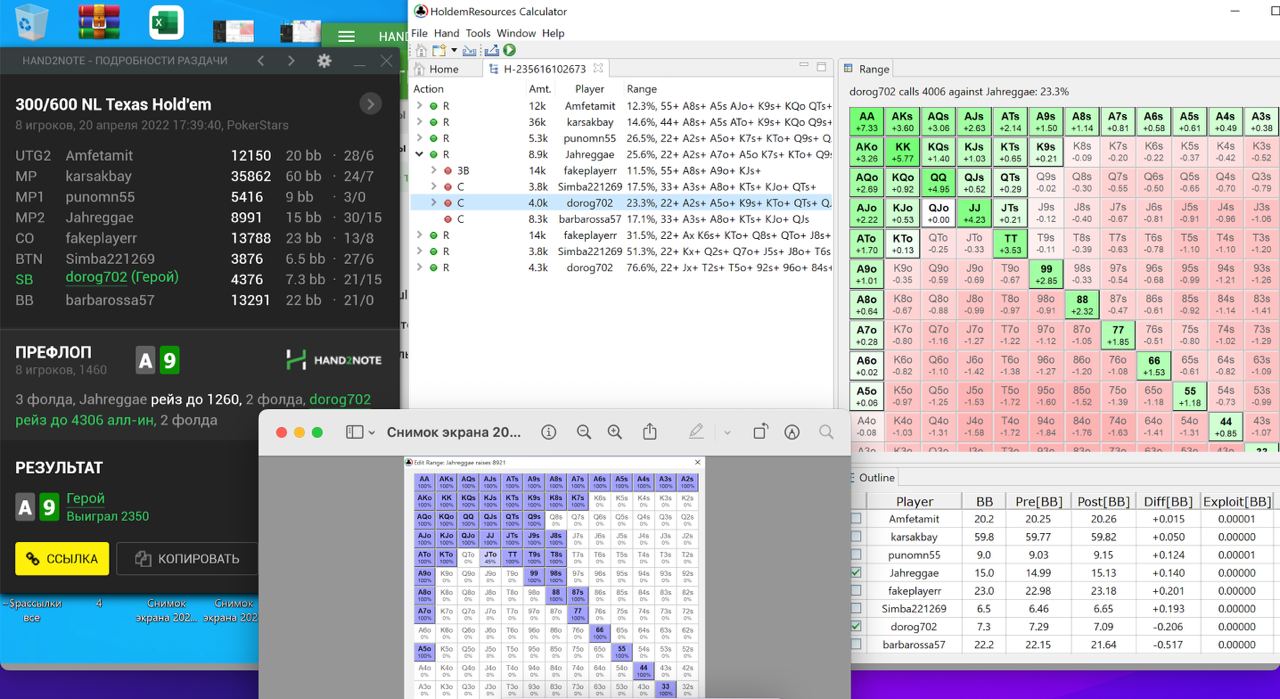Click the КОПИРОВАТЬ button

click(188, 559)
